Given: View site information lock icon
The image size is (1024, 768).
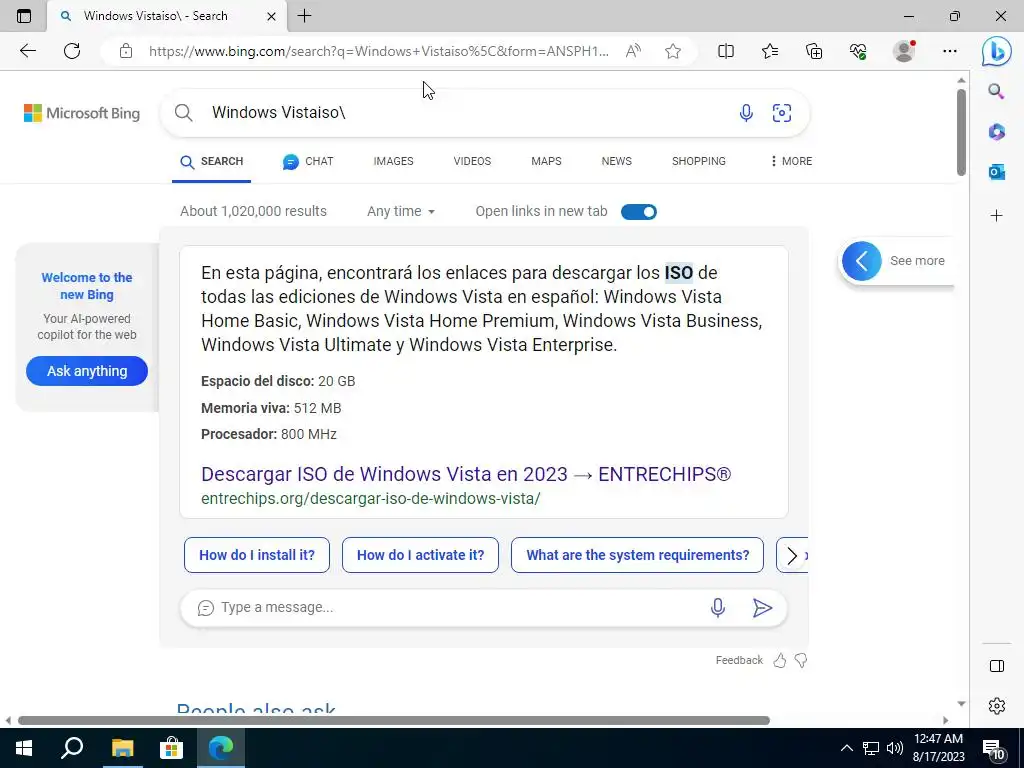Looking at the screenshot, I should pos(126,51).
